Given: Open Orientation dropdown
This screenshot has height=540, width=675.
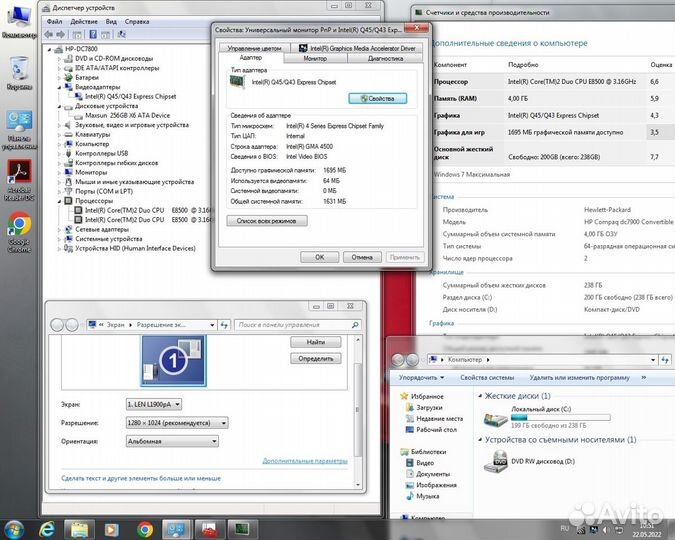Looking at the screenshot, I should [172, 441].
